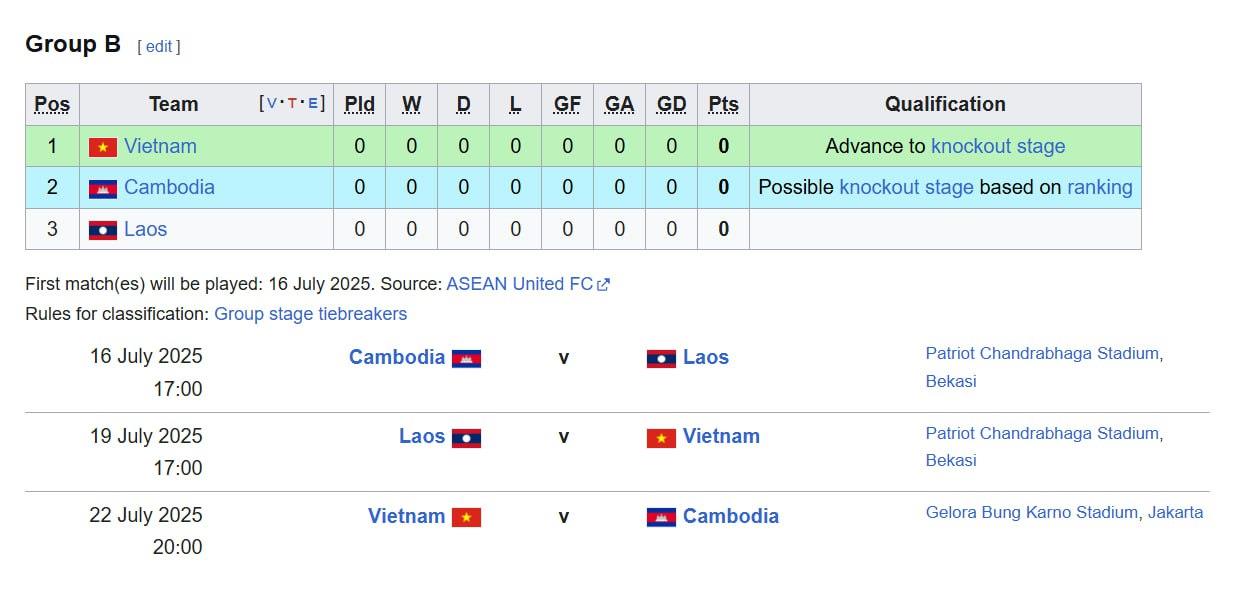Click the Laos flag icon in standings table
This screenshot has width=1246, height=592.
pos(103,230)
